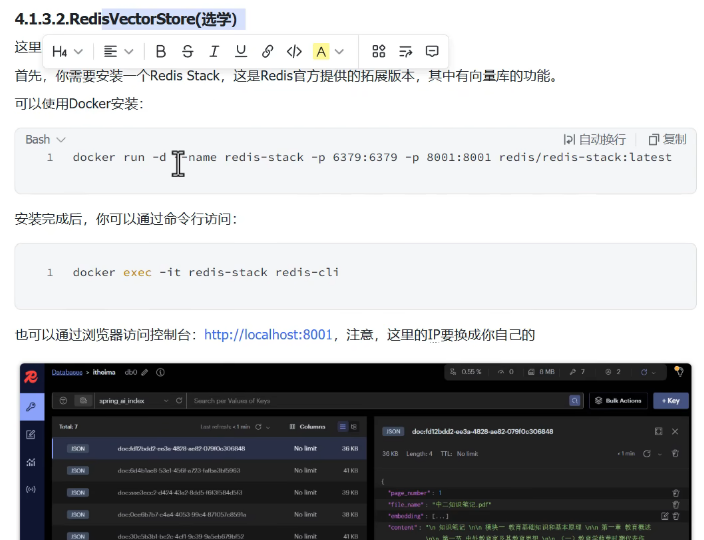Click the Databases breadcrumb in Redis image
This screenshot has height=540, width=704.
tap(67, 372)
